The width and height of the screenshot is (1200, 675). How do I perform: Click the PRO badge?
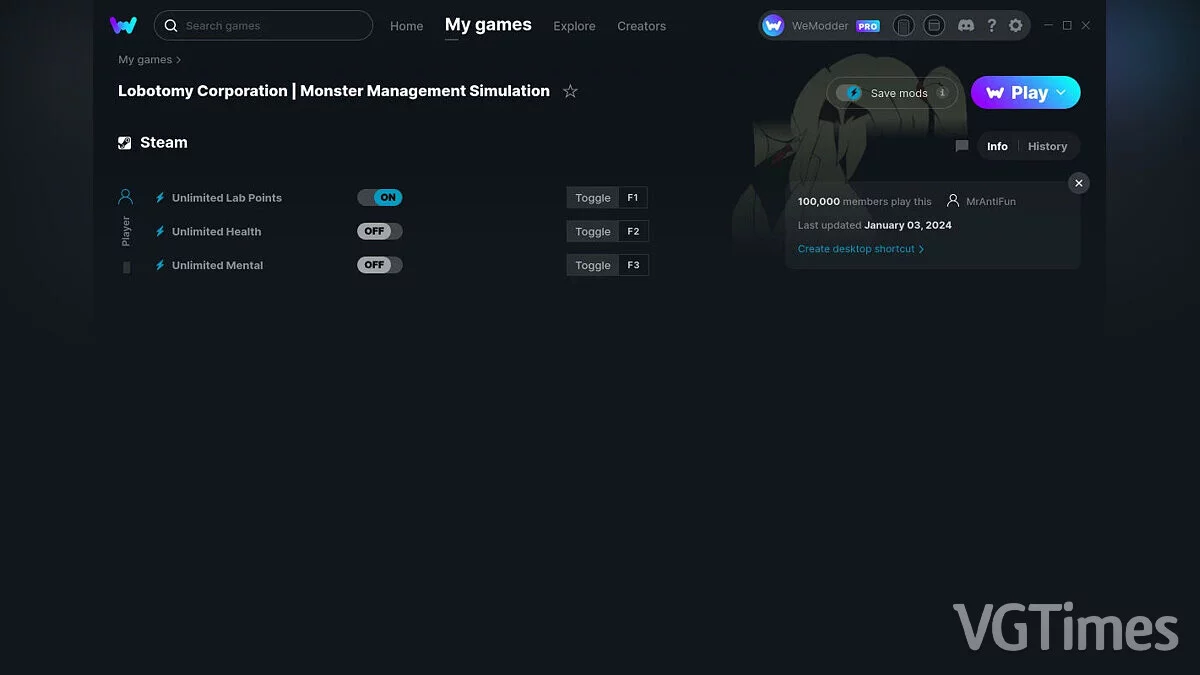click(868, 26)
